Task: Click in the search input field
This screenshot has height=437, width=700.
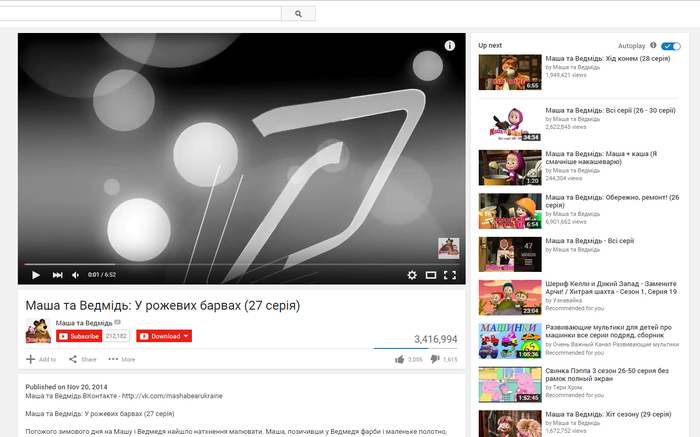Action: pyautogui.click(x=141, y=13)
